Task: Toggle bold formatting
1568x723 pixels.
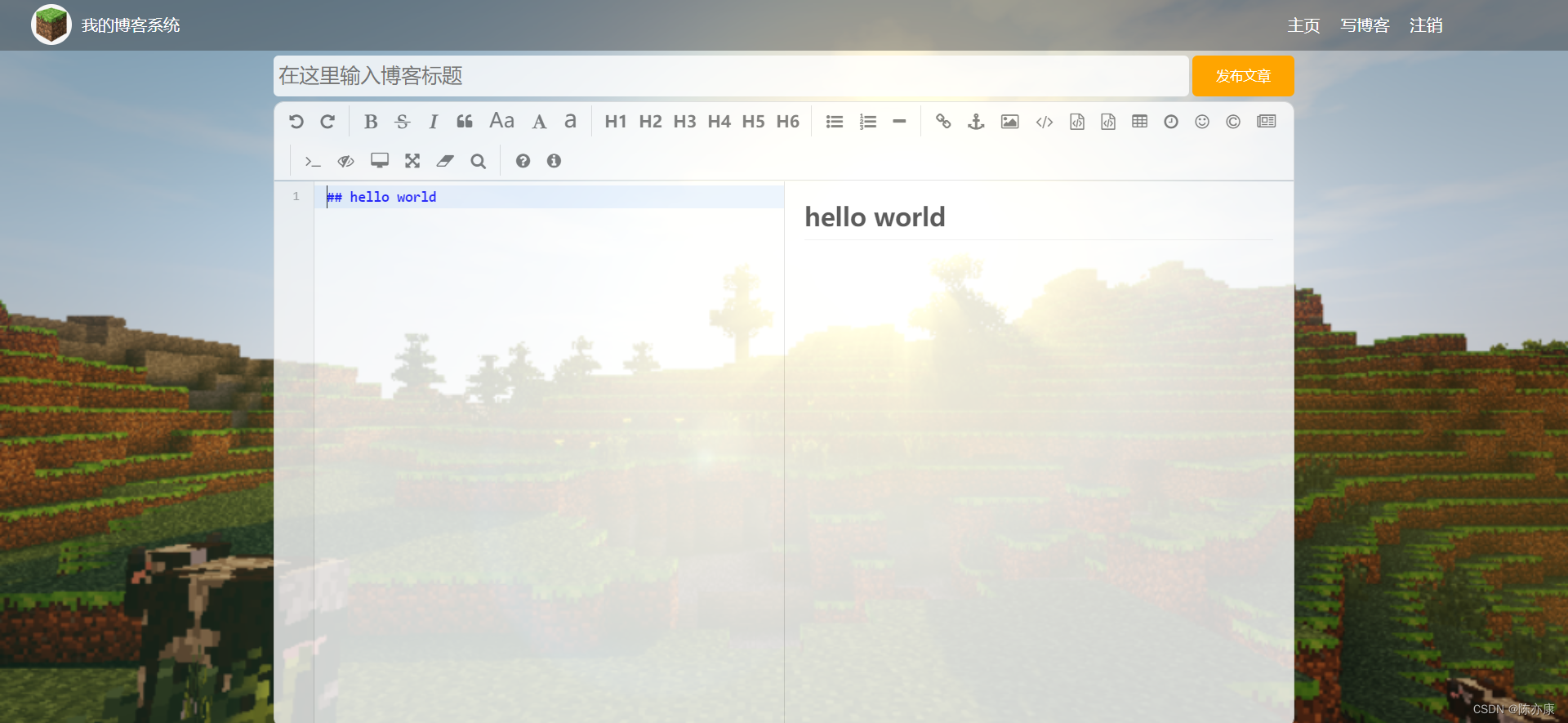Action: [371, 122]
